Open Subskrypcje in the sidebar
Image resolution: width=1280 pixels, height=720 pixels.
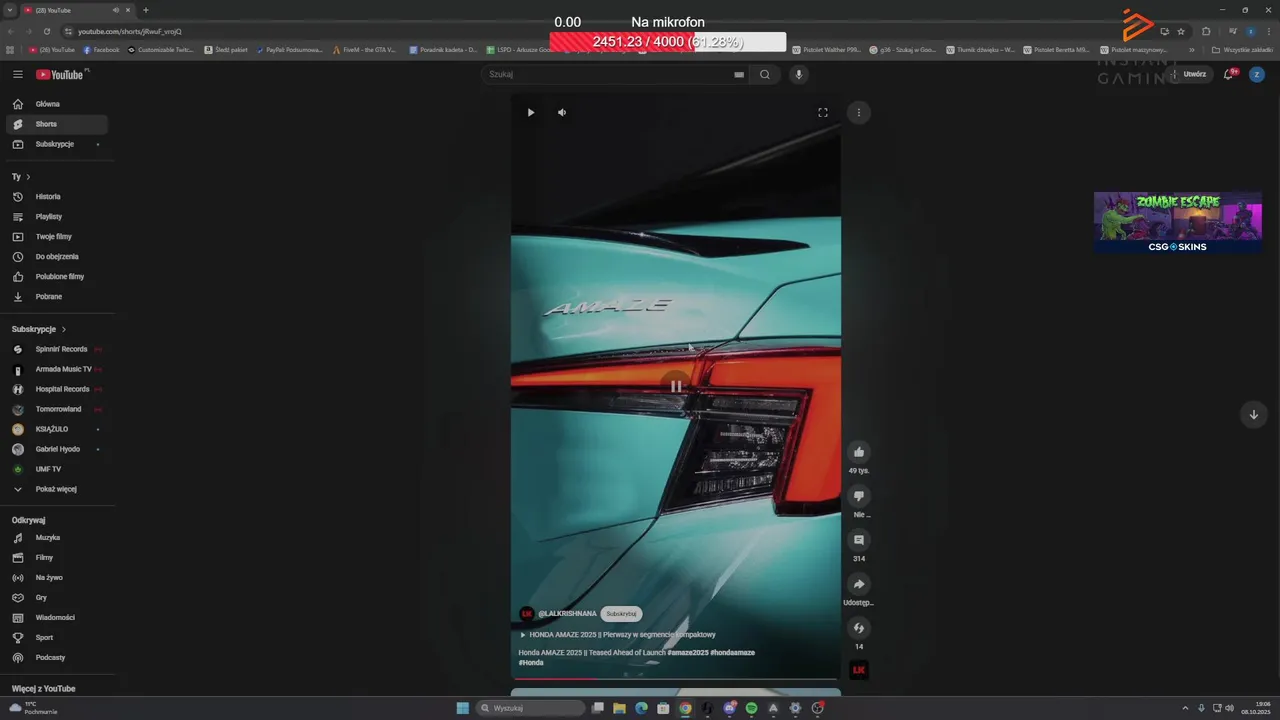pos(57,144)
